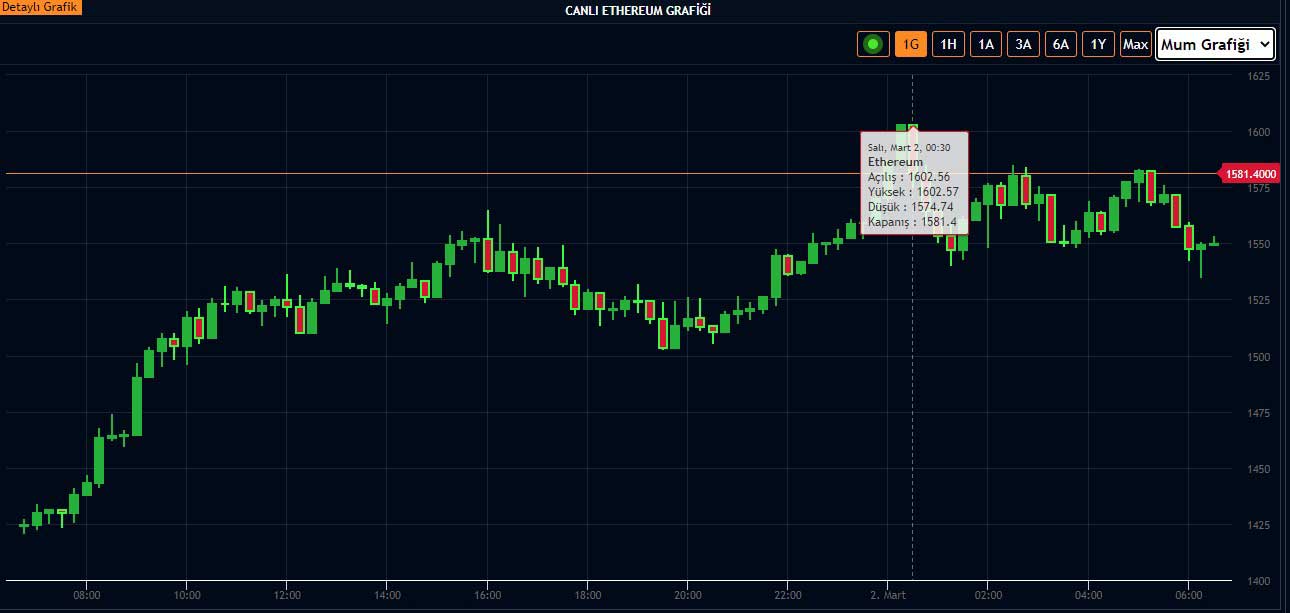1290x613 pixels.
Task: Toggle the green live update indicator
Action: point(873,44)
